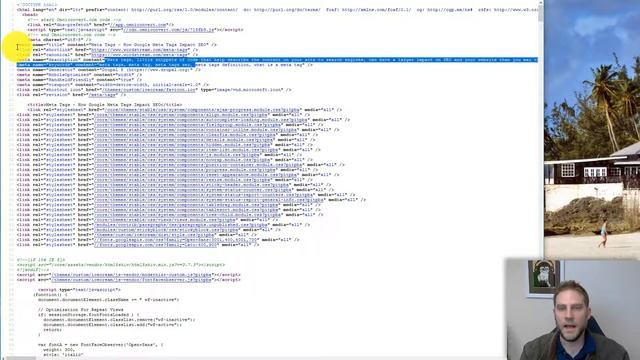Image resolution: width=640 pixels, height=360 pixels.
Task: Open the details.module.css stylesheet link
Action: [x=184, y=140]
